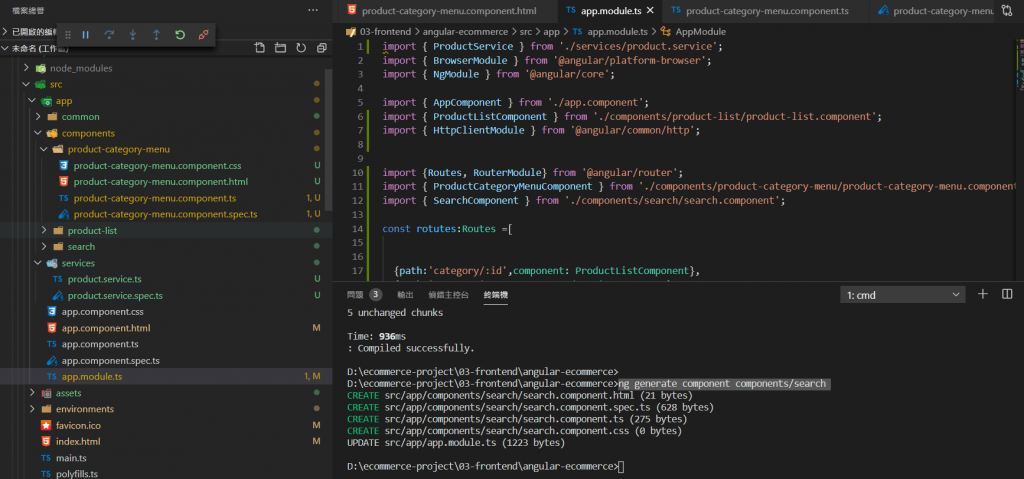Screen dimensions: 1024x479
Task: Open favicon.ico file
Action: [x=78, y=425]
